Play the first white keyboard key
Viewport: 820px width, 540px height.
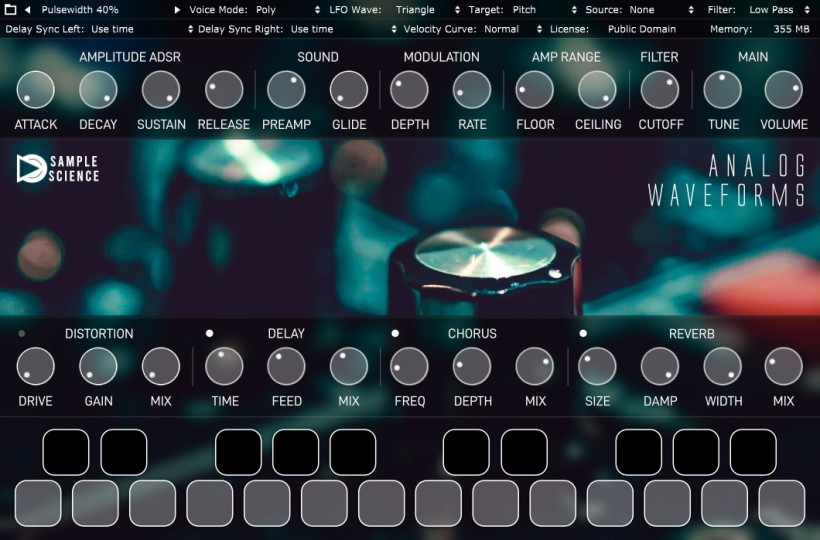(38, 503)
